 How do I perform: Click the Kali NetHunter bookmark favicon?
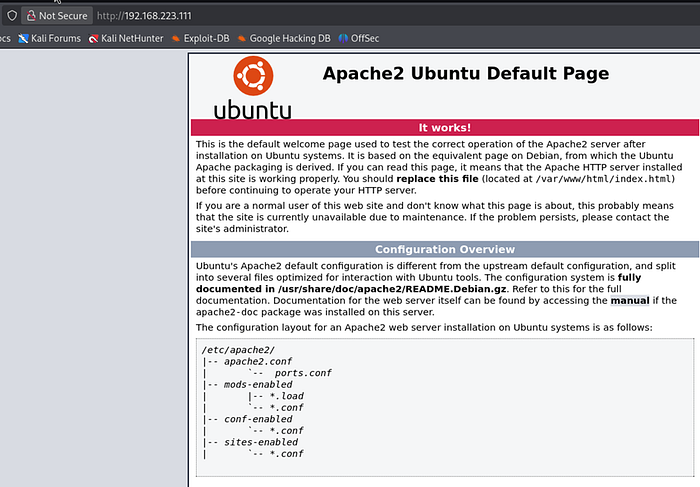click(93, 39)
